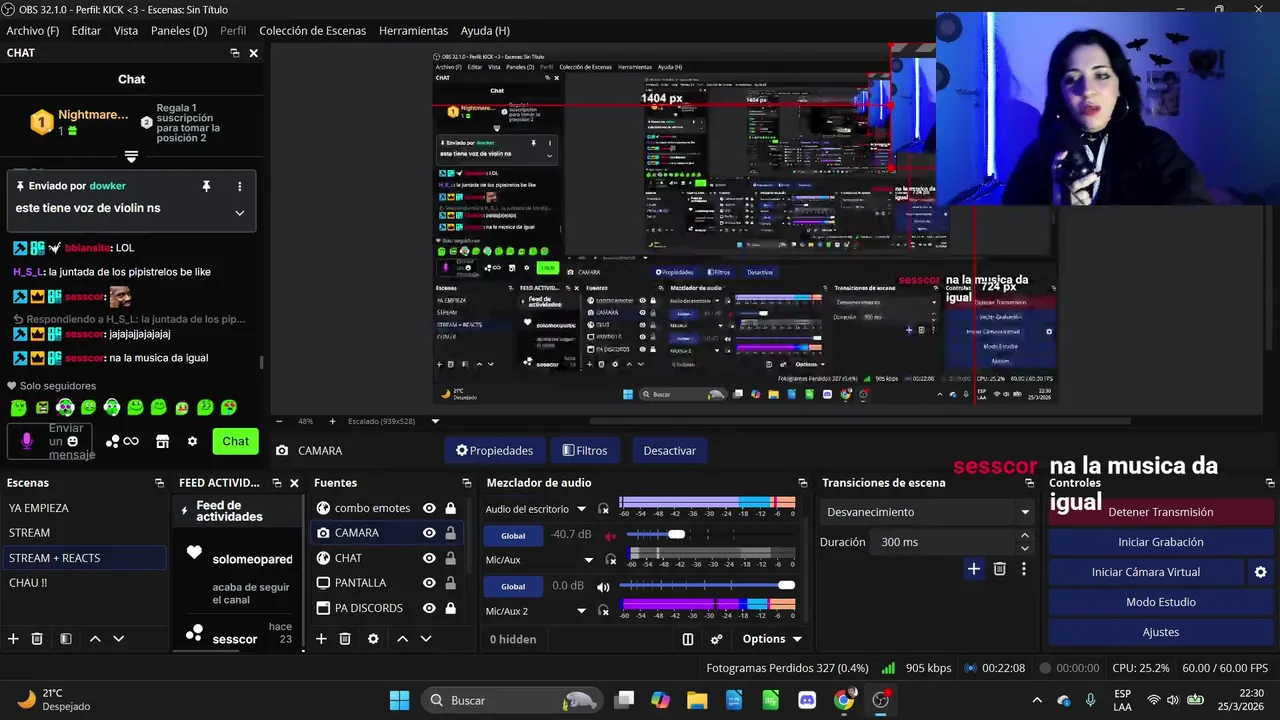Open the emoji picker in chat input
1280x720 pixels.
73,441
